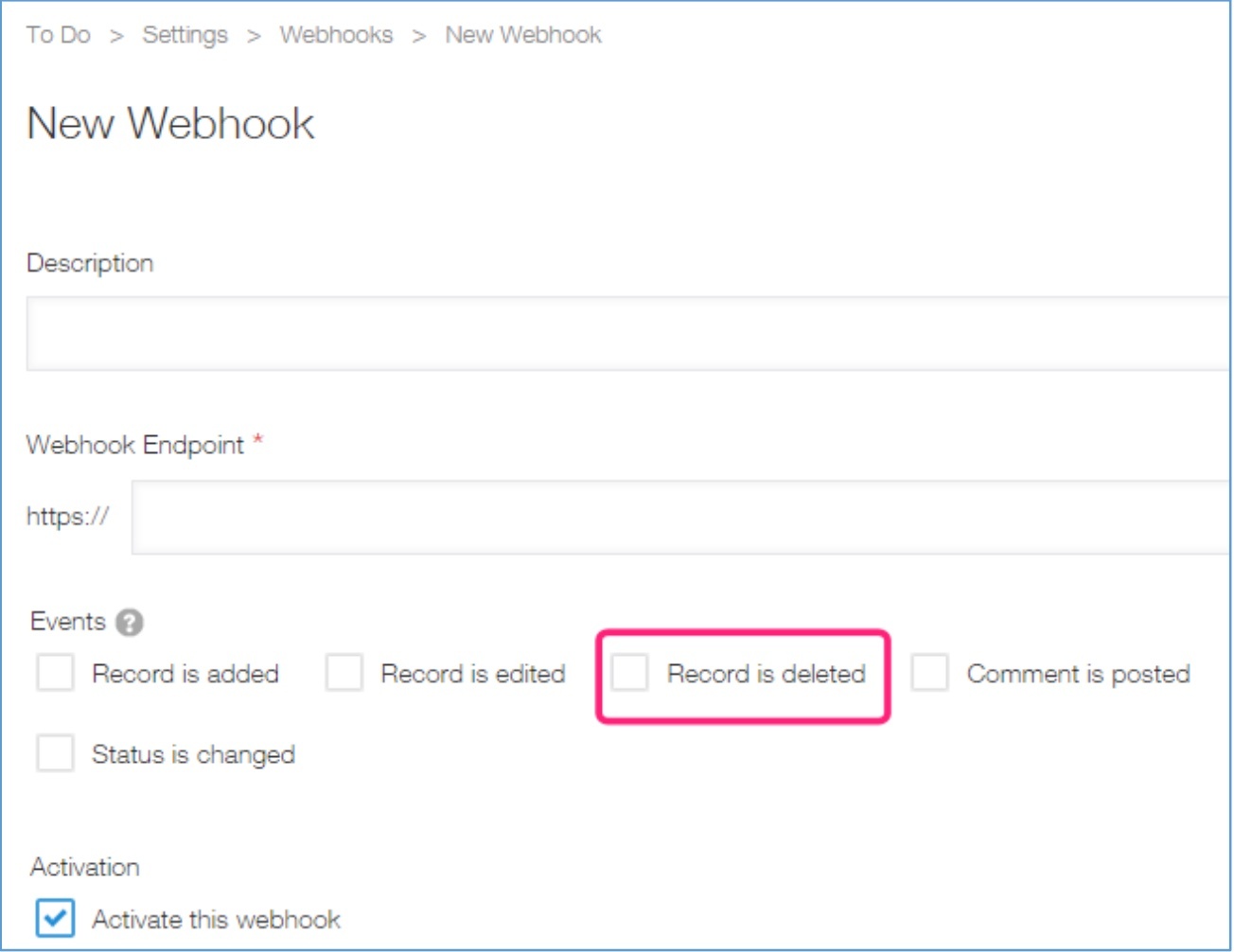The image size is (1234, 952).
Task: Go to To Do in breadcrumb
Action: click(x=59, y=35)
